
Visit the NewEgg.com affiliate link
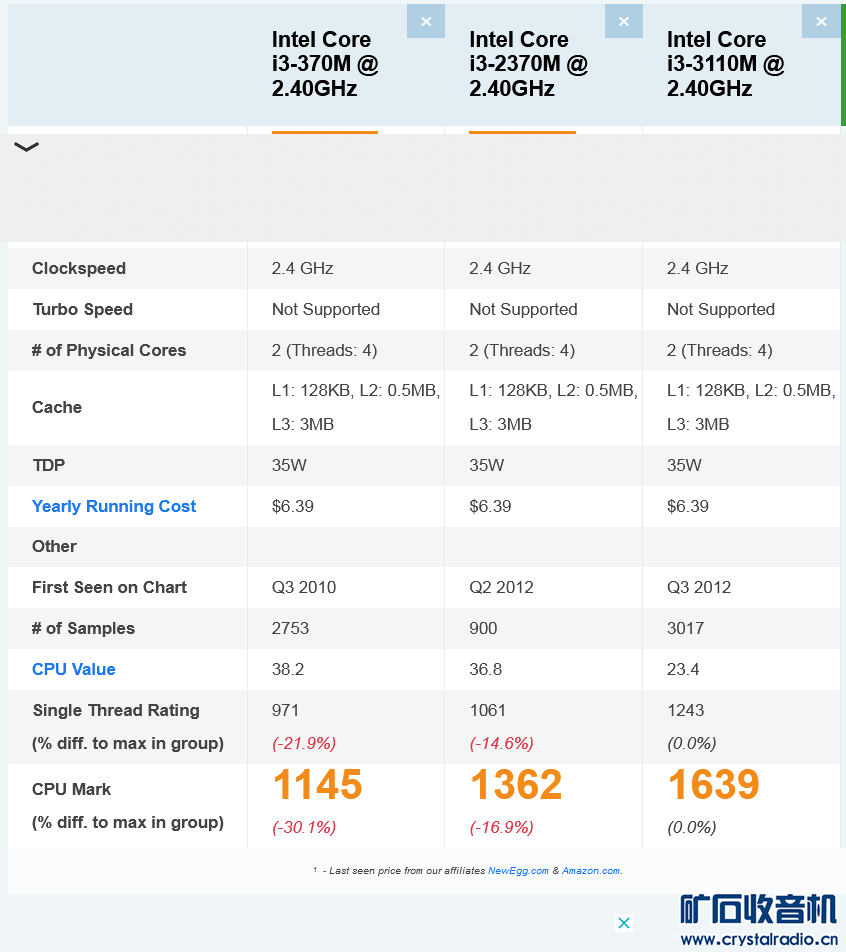click(518, 871)
